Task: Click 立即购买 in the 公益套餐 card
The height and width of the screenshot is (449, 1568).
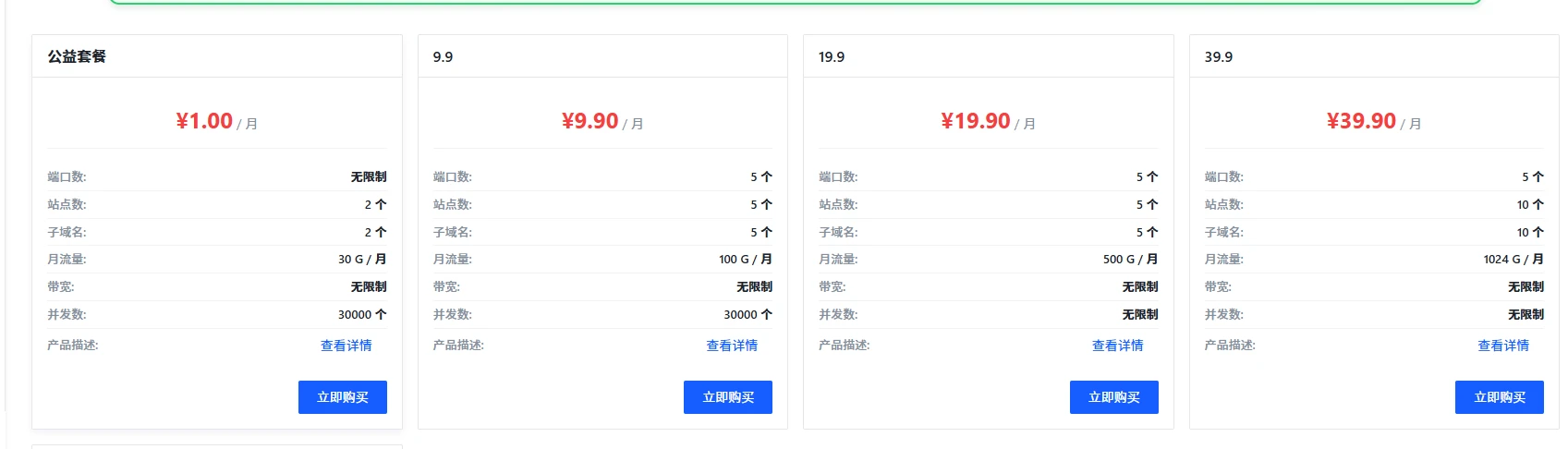Action: (x=342, y=397)
